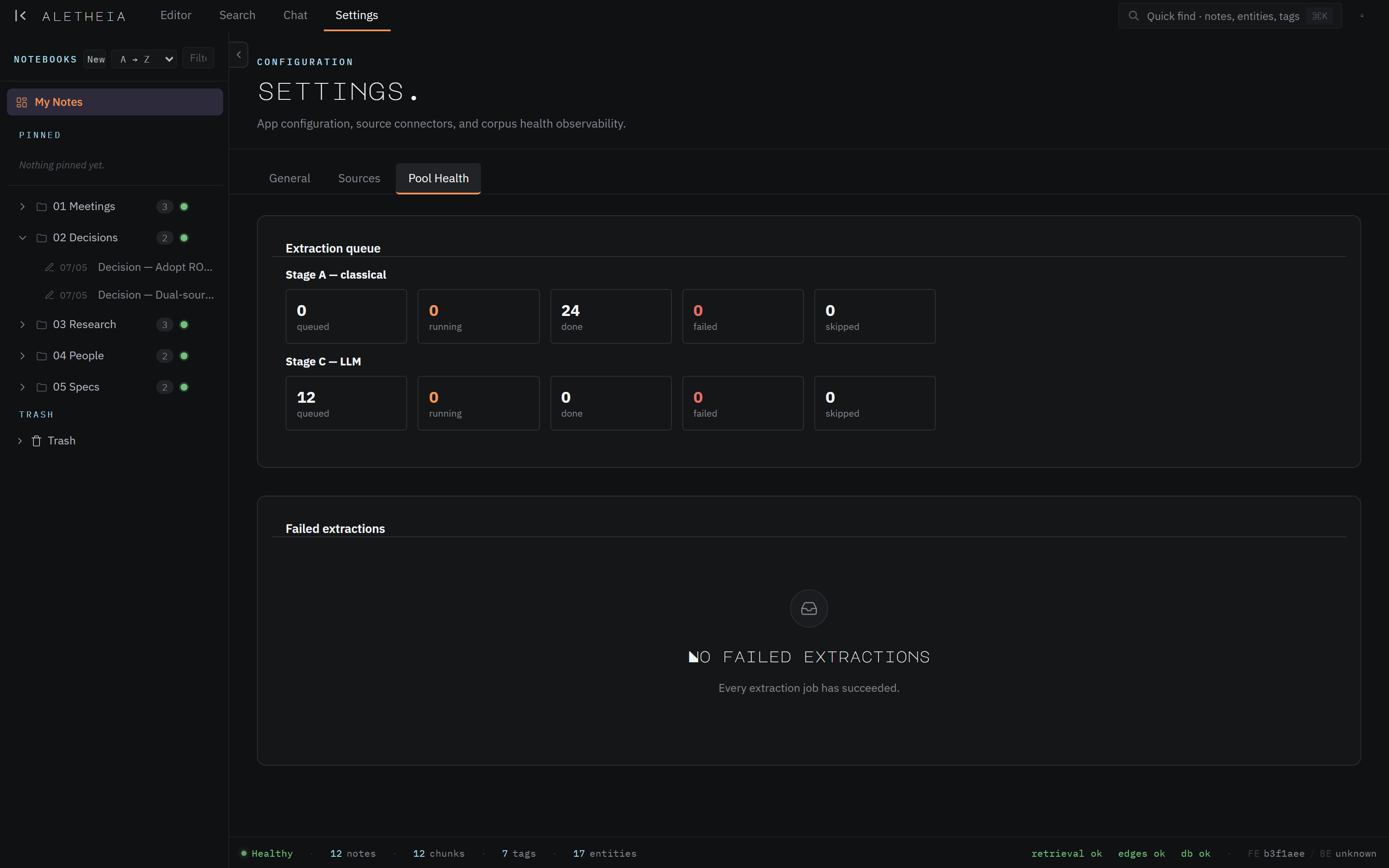
Task: Collapse the 02 Decisions folder chevron
Action: coord(23,238)
